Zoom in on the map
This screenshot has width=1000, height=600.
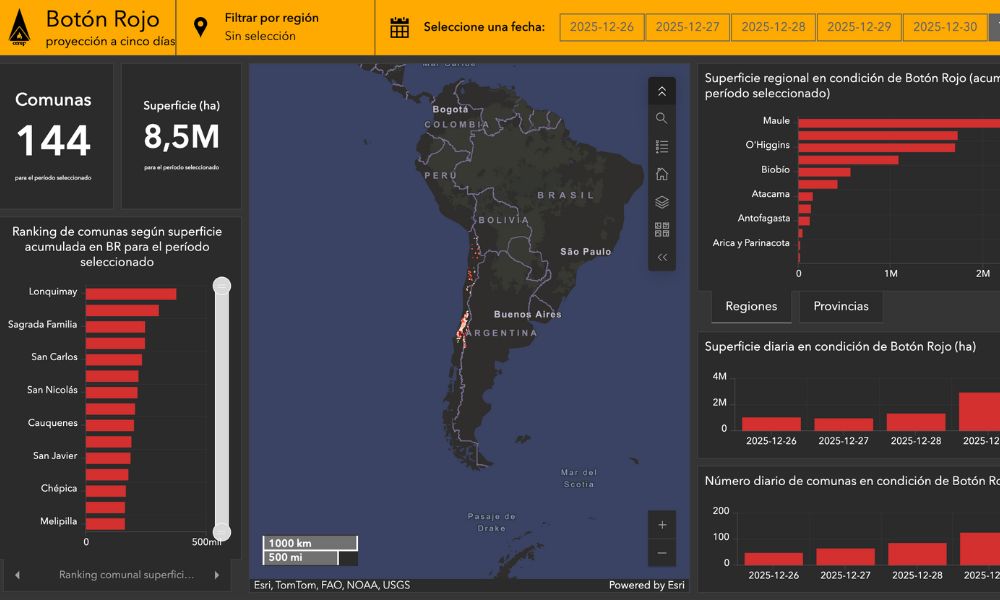tap(662, 525)
